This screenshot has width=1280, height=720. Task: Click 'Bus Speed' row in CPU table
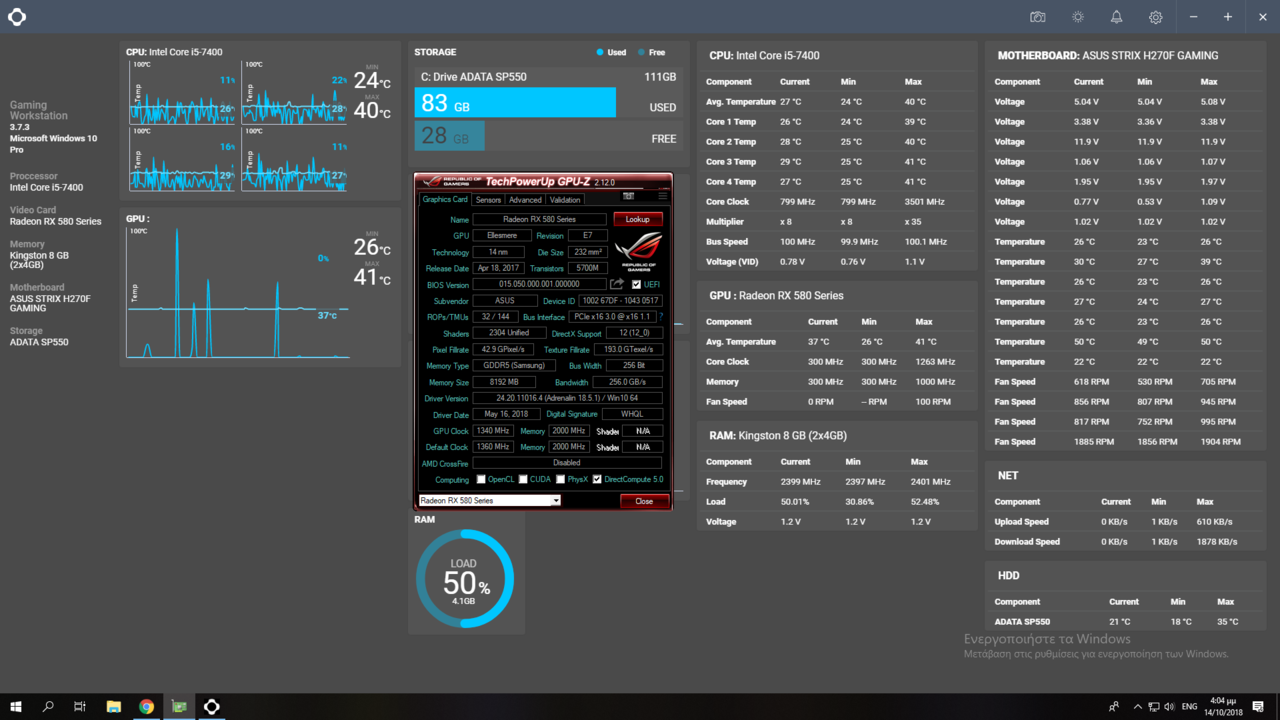tap(727, 242)
